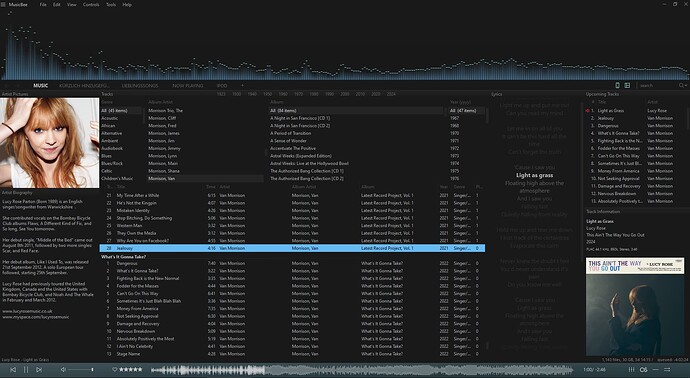Select All (45 items) in Genre list
This screenshot has width=690, height=378.
(x=121, y=110)
